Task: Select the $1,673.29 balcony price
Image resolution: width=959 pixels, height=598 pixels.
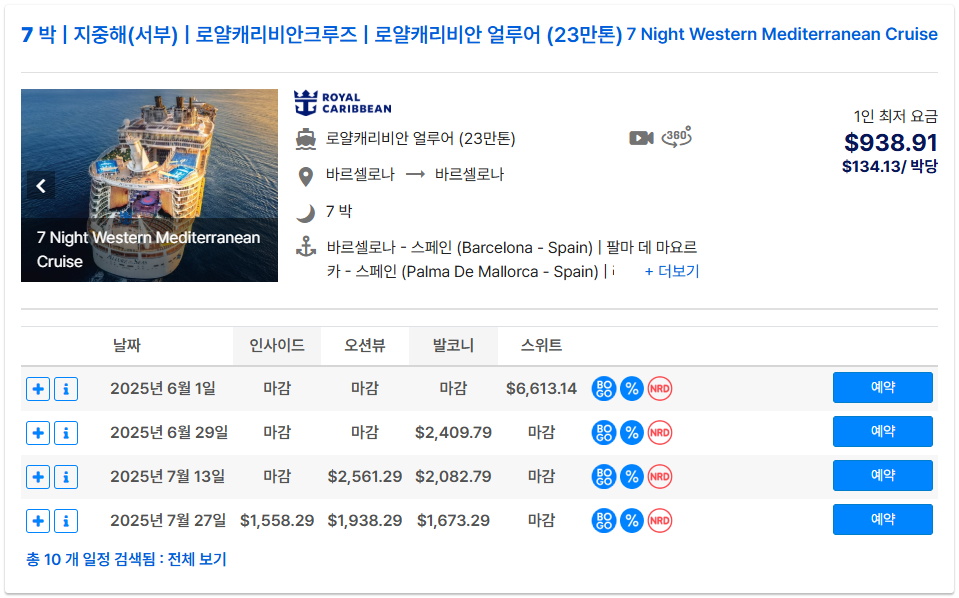Action: click(x=453, y=521)
